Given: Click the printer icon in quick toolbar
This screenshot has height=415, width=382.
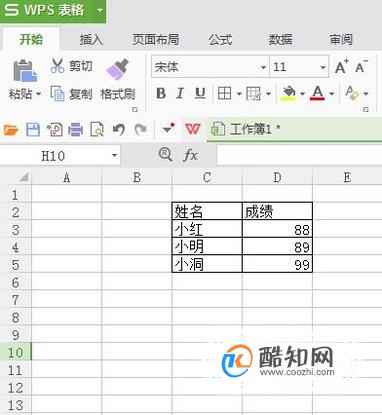Looking at the screenshot, I should [76, 129].
